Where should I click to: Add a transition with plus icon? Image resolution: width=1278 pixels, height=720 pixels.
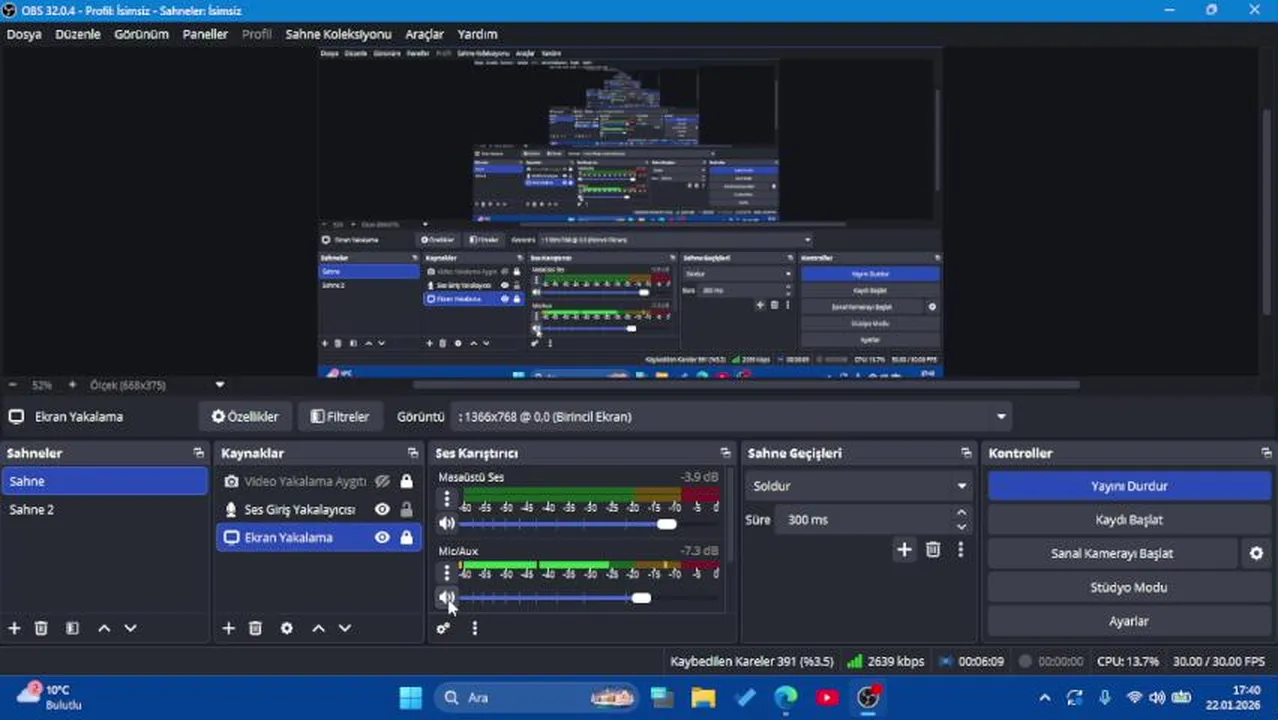tap(904, 549)
